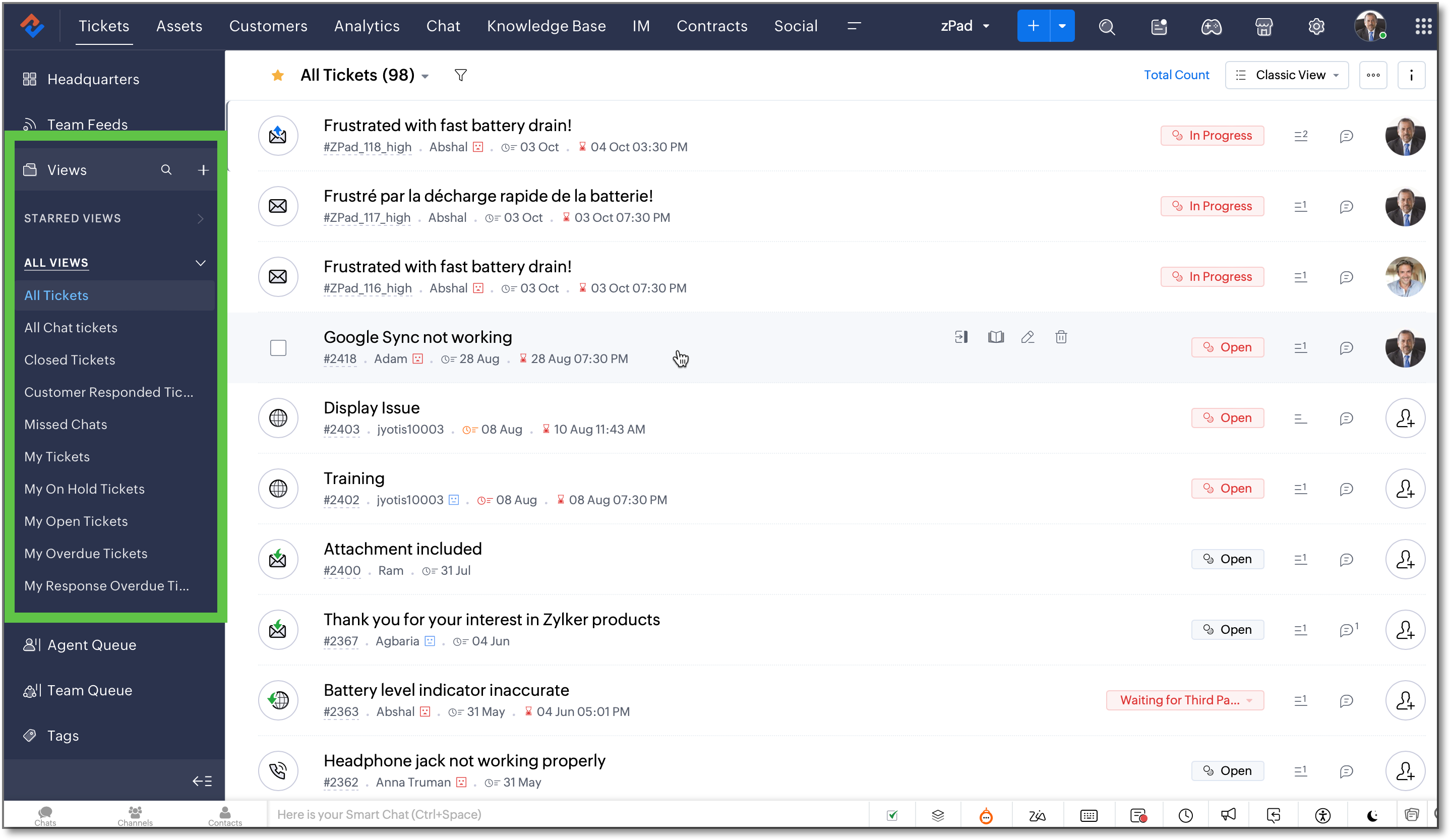This screenshot has height=840, width=1450.
Task: Open the marketplace store icon in header
Action: point(1263,26)
